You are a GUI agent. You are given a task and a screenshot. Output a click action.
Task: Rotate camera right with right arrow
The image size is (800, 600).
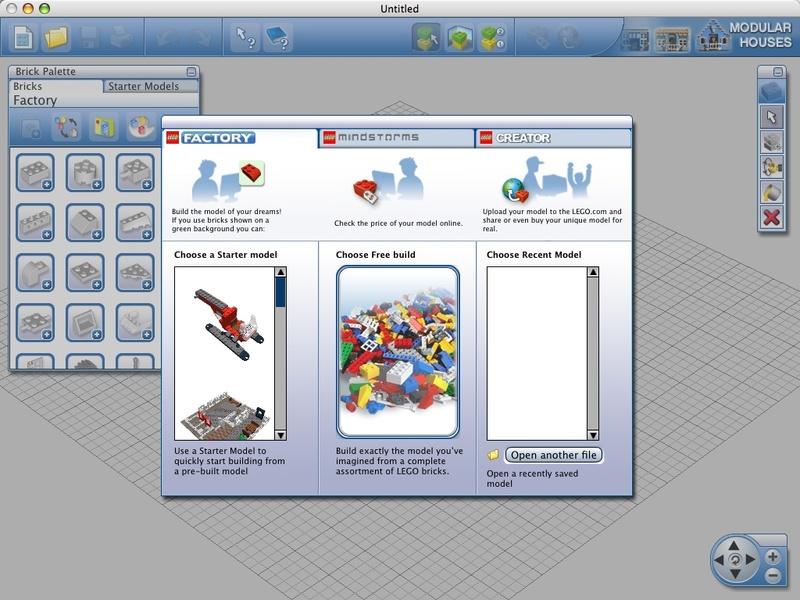tap(750, 560)
